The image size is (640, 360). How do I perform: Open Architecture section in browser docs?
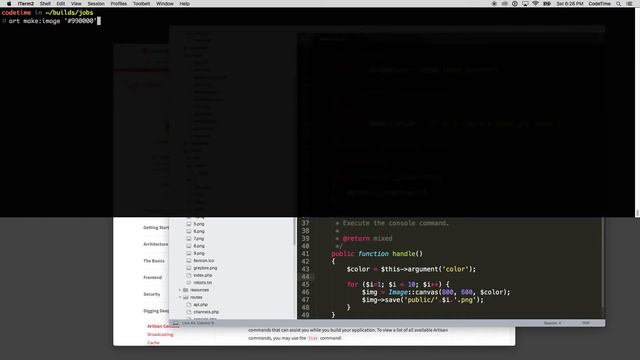pyautogui.click(x=156, y=244)
